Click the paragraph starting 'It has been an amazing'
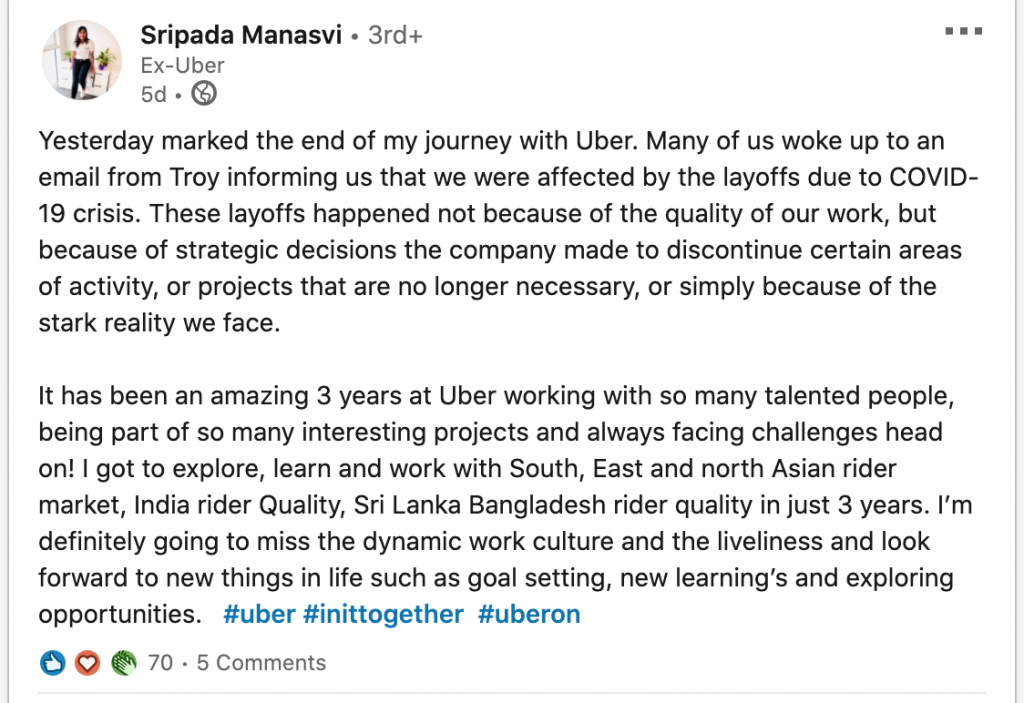 pyautogui.click(x=505, y=504)
